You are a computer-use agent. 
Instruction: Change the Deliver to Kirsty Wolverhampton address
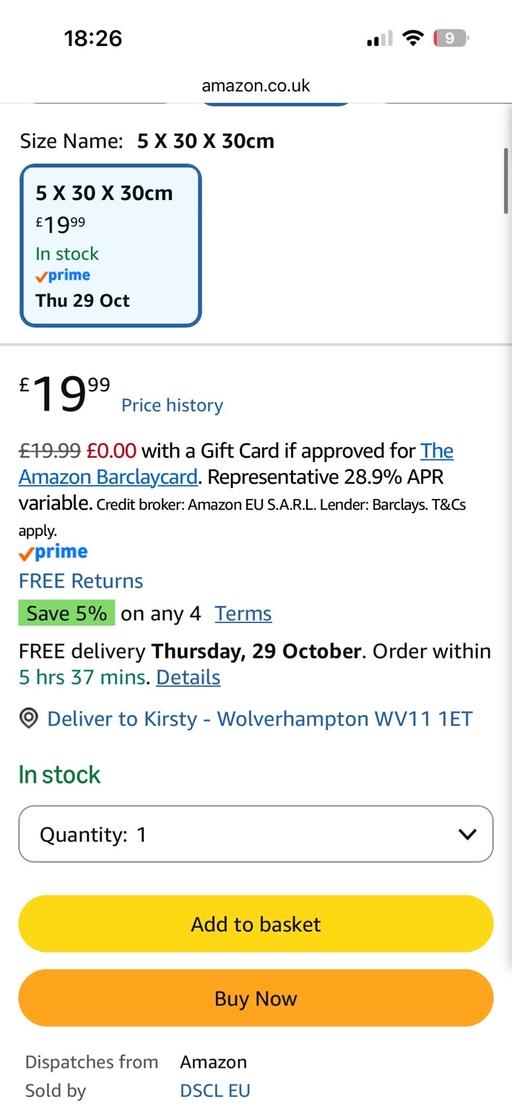(260, 719)
